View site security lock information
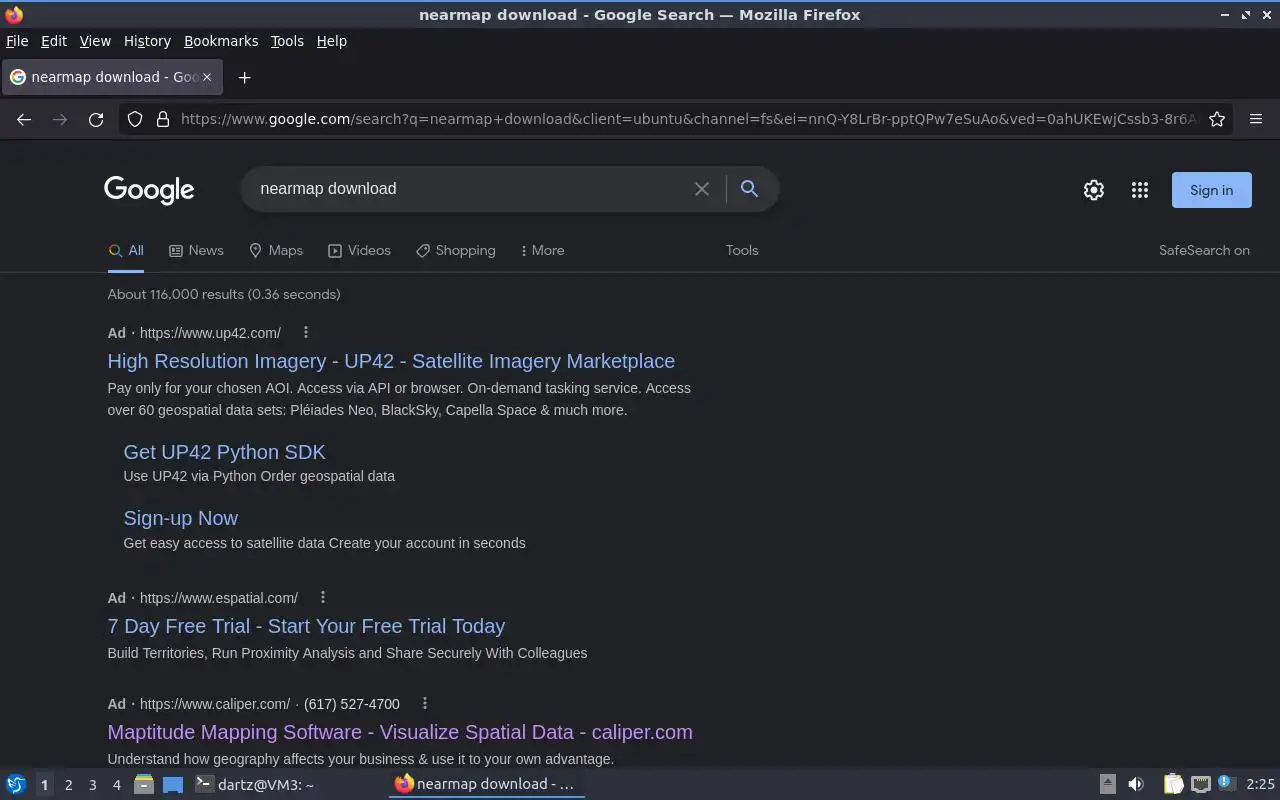The image size is (1280, 800). (163, 119)
